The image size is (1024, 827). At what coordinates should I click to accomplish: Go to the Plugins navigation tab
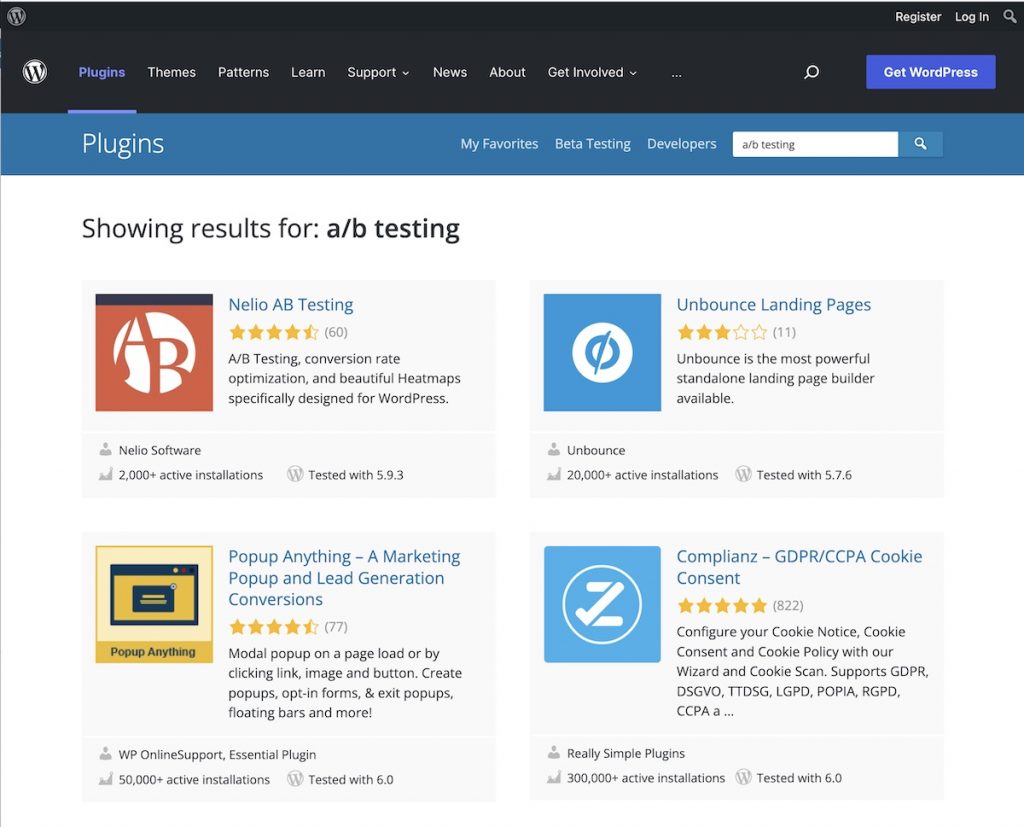[102, 73]
